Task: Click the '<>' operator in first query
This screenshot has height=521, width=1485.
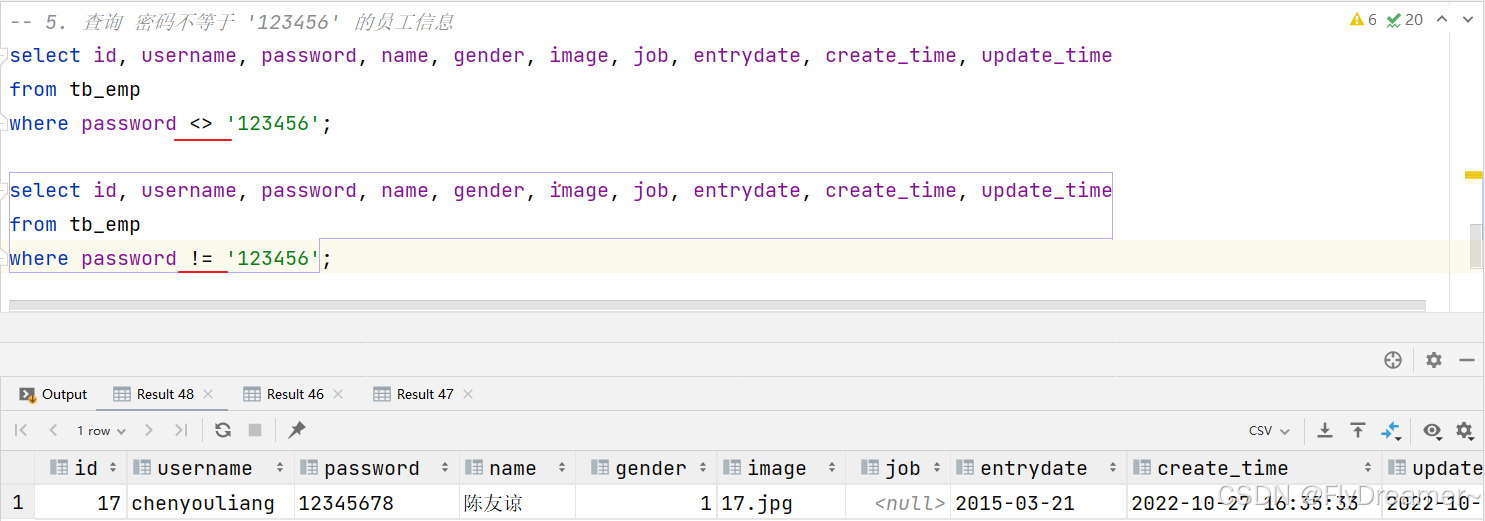Action: [x=201, y=124]
